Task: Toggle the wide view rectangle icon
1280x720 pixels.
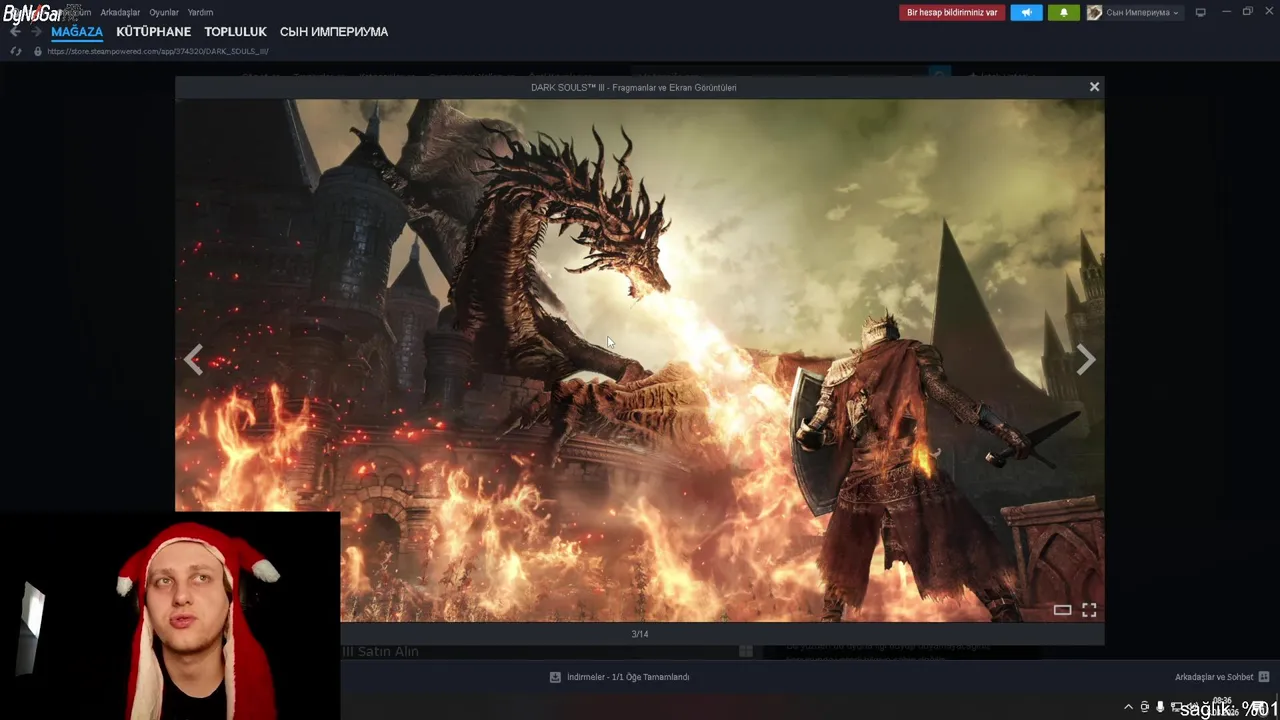Action: point(1062,609)
